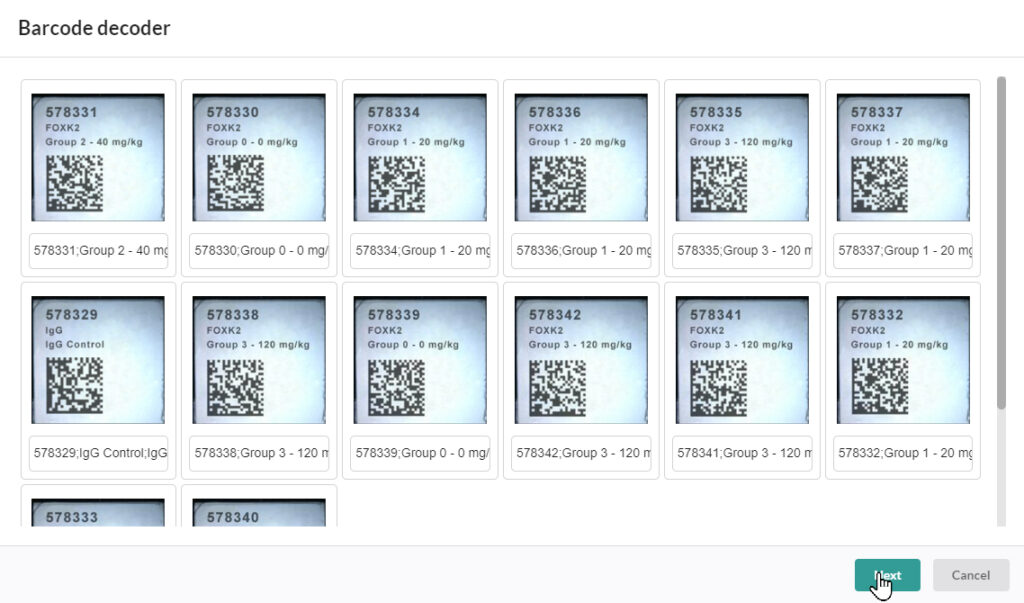
Task: Select the barcode thumbnail for sample 578338
Action: coord(259,358)
